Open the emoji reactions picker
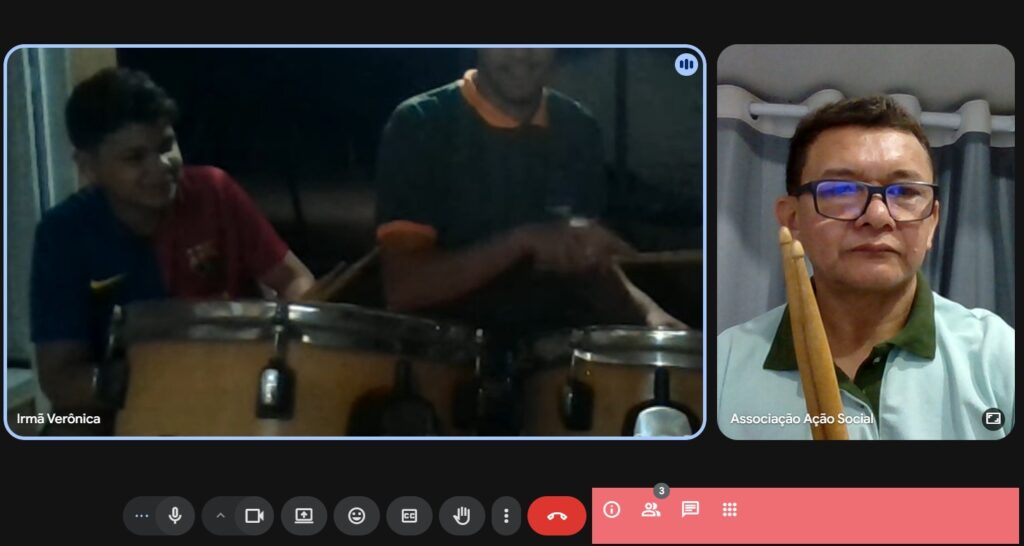1024x546 pixels. pos(356,516)
